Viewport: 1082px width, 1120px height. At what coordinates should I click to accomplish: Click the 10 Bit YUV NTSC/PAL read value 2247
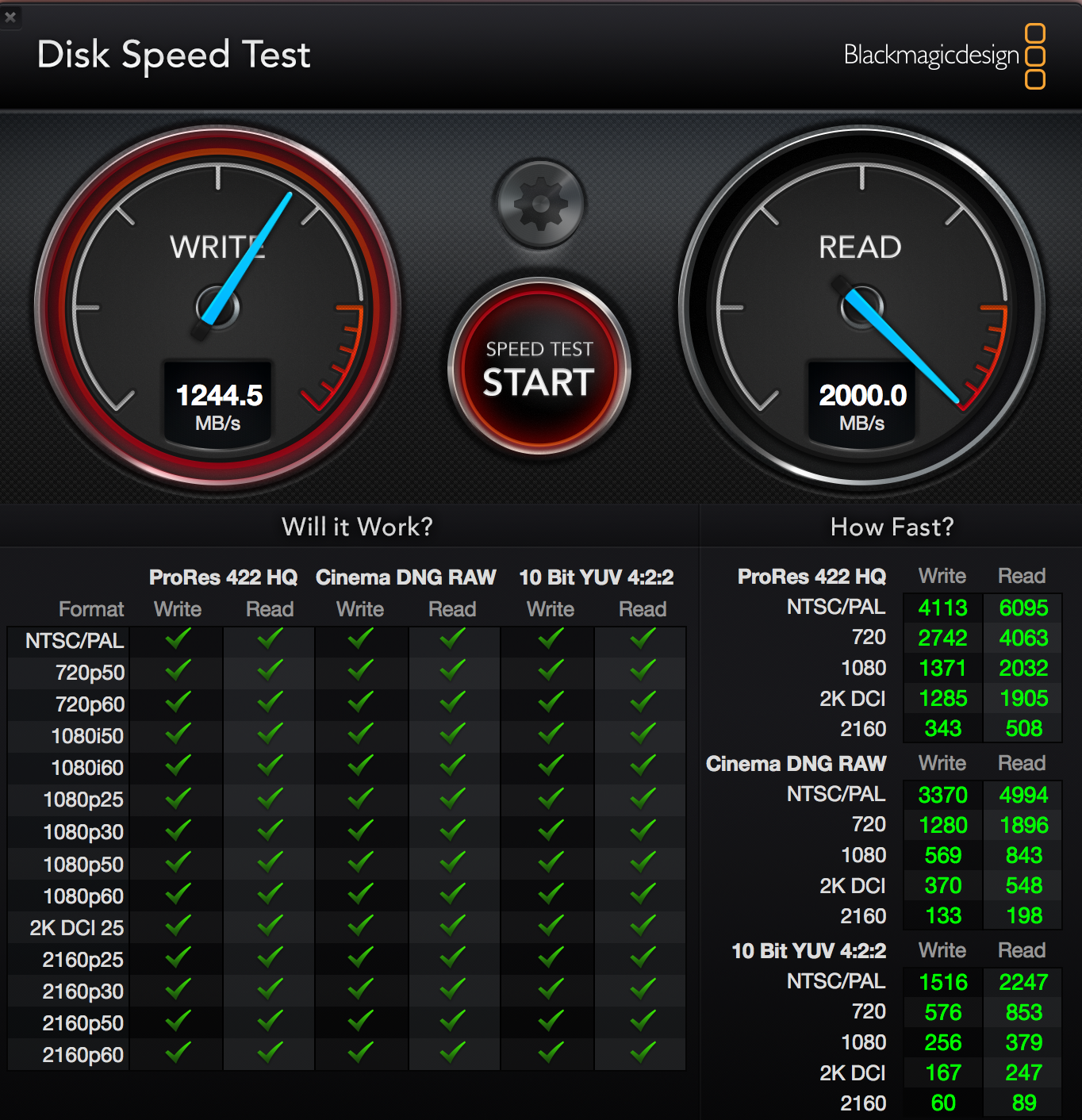pyautogui.click(x=1024, y=982)
